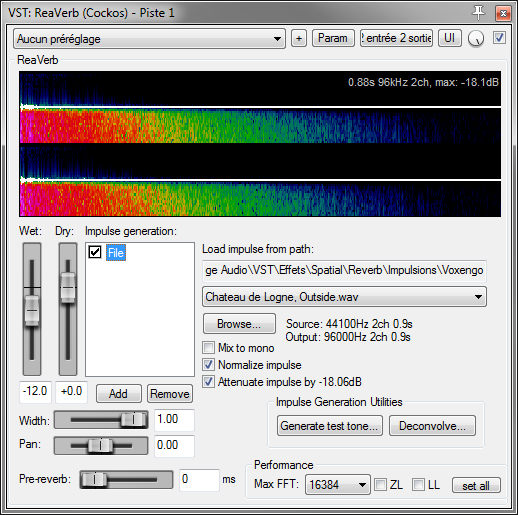Expand the Aucun préréglage preset dropdown
The height and width of the screenshot is (515, 518).
tap(149, 39)
